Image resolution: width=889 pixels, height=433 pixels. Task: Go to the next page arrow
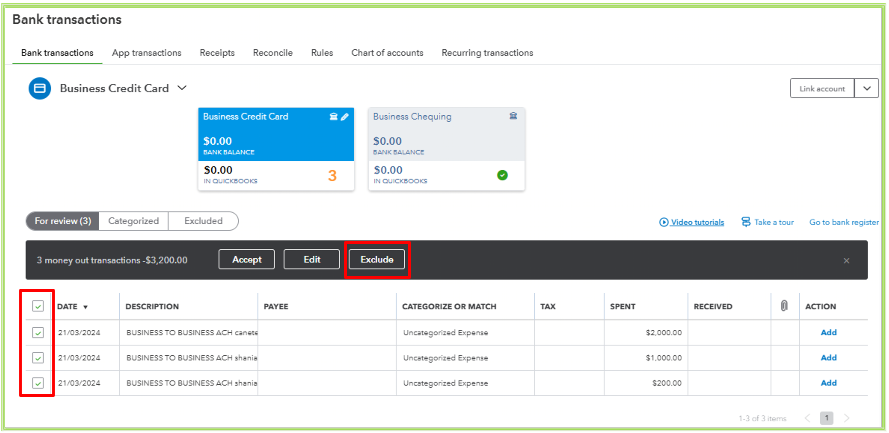(846, 418)
